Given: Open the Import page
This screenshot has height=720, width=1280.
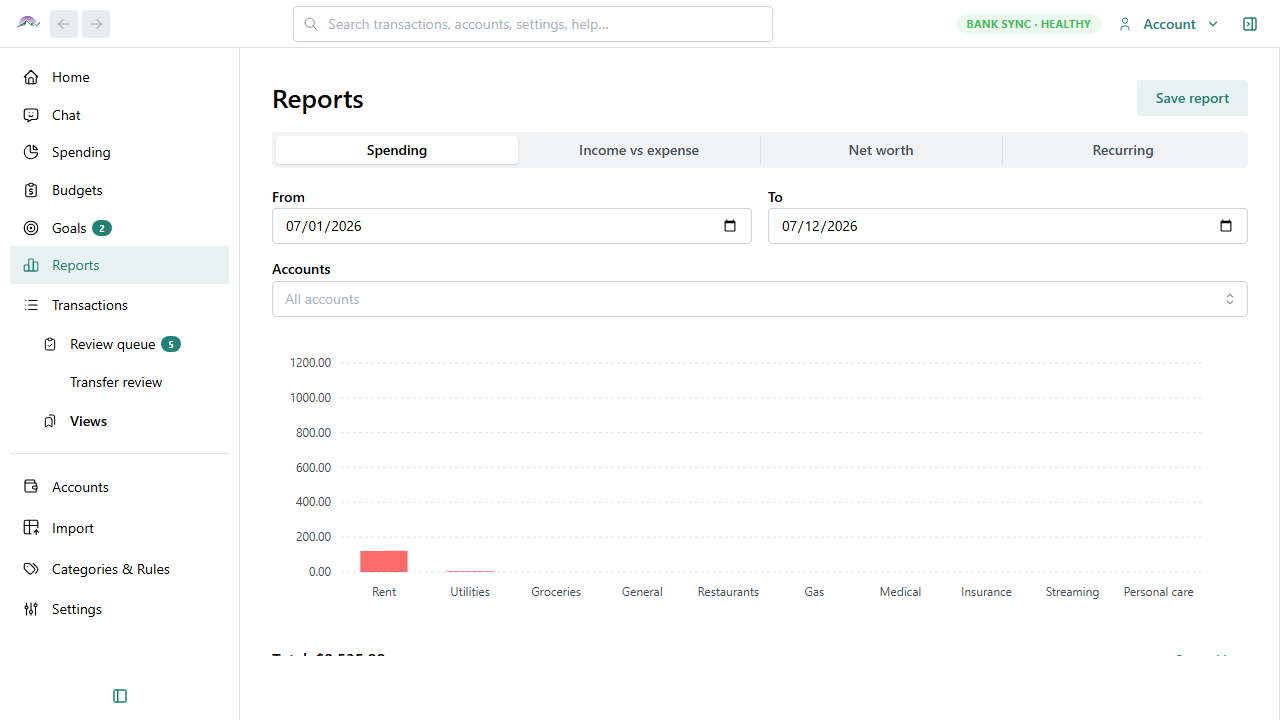Looking at the screenshot, I should coord(119,528).
